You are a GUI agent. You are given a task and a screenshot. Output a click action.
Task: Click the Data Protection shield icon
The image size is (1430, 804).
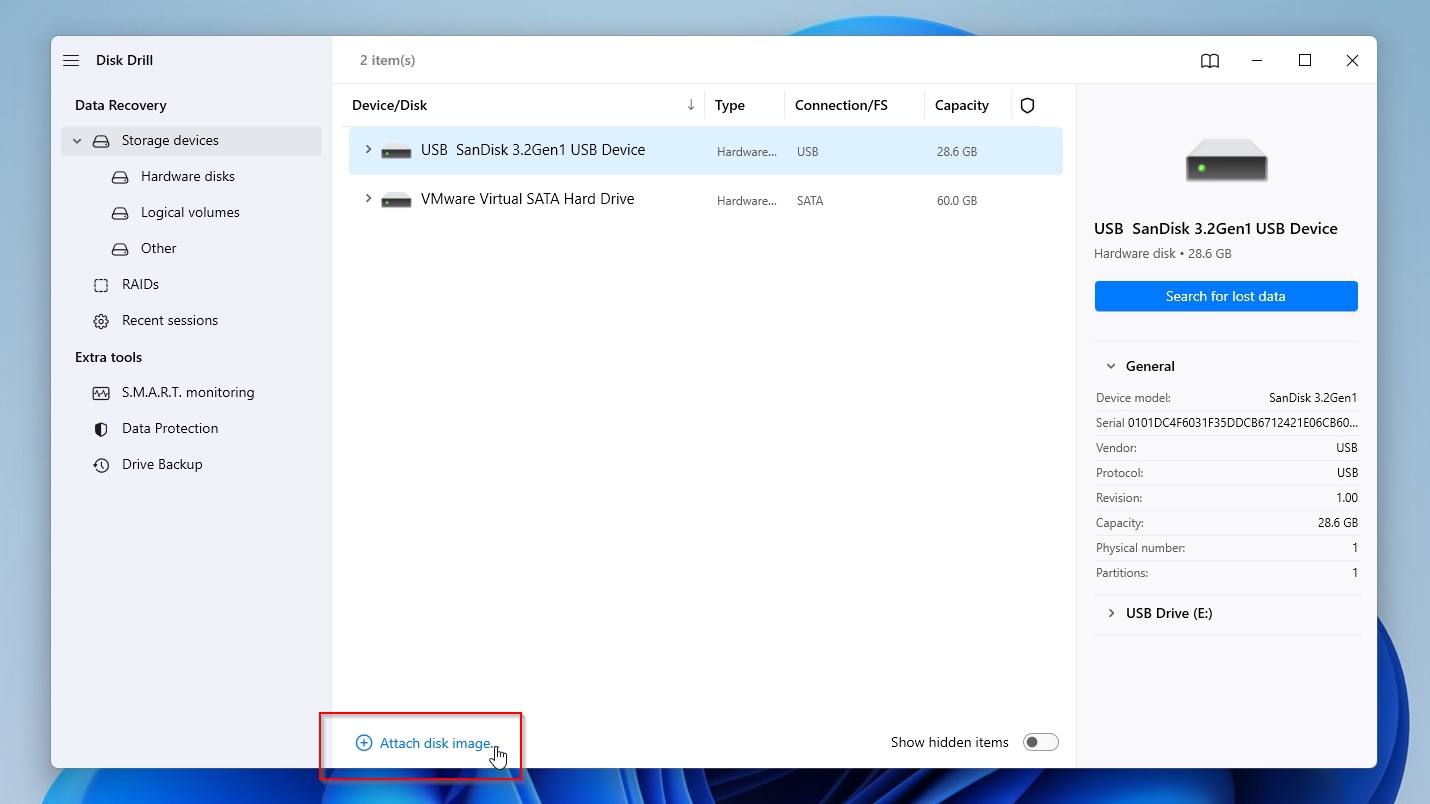[x=101, y=429]
